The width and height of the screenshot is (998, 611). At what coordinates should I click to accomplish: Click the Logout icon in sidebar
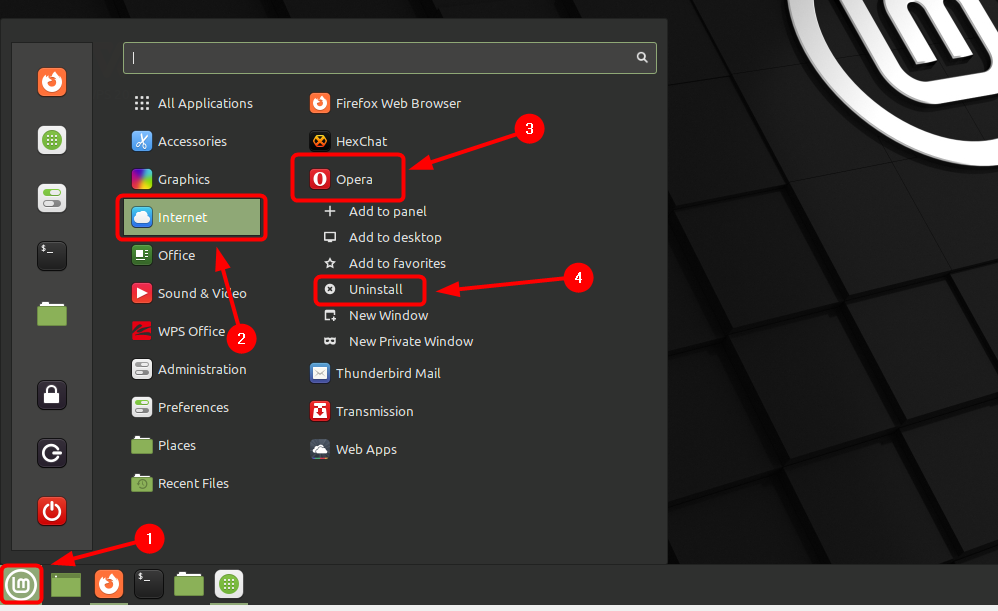(52, 453)
